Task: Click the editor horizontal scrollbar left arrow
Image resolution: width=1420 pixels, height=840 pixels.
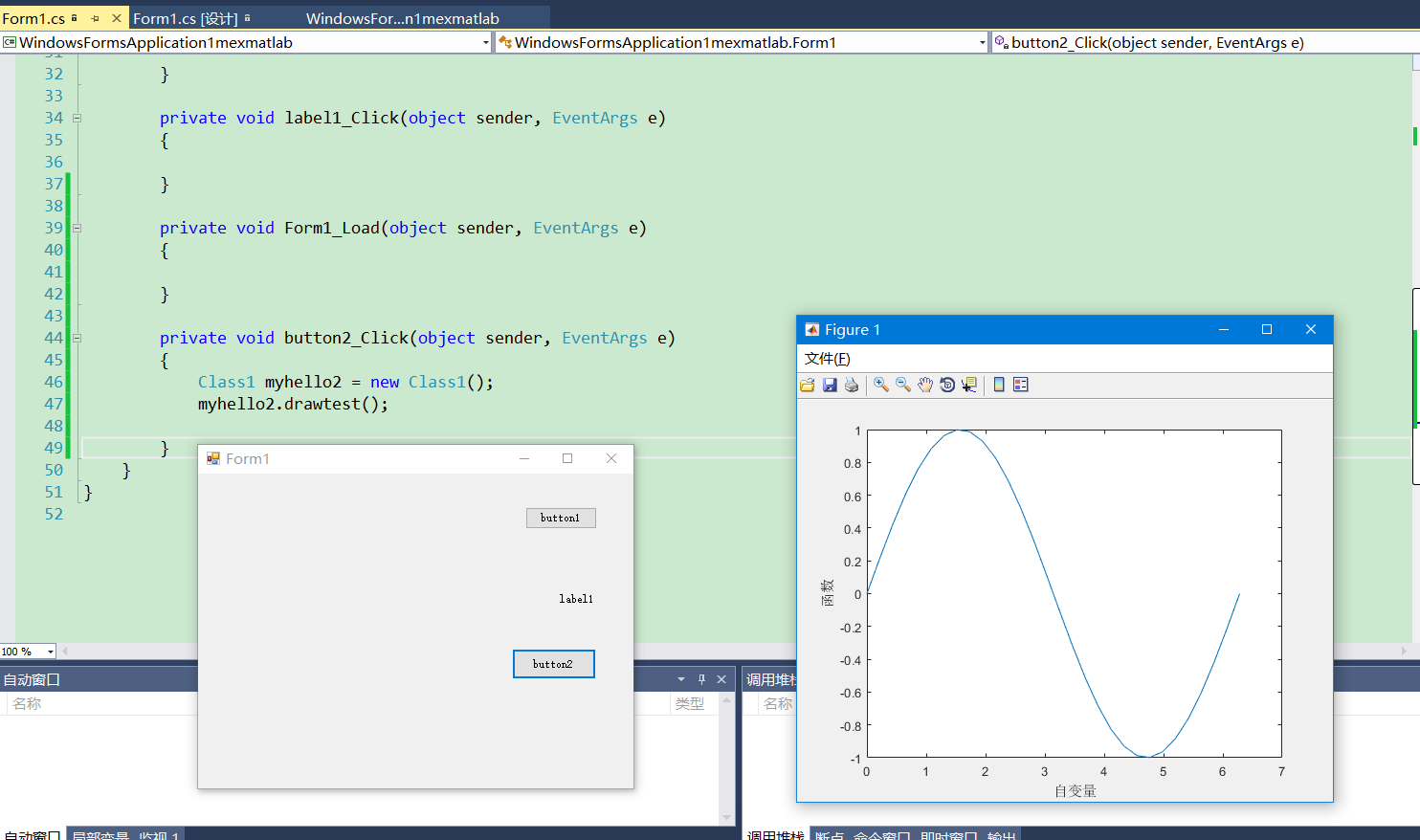Action: pyautogui.click(x=65, y=652)
